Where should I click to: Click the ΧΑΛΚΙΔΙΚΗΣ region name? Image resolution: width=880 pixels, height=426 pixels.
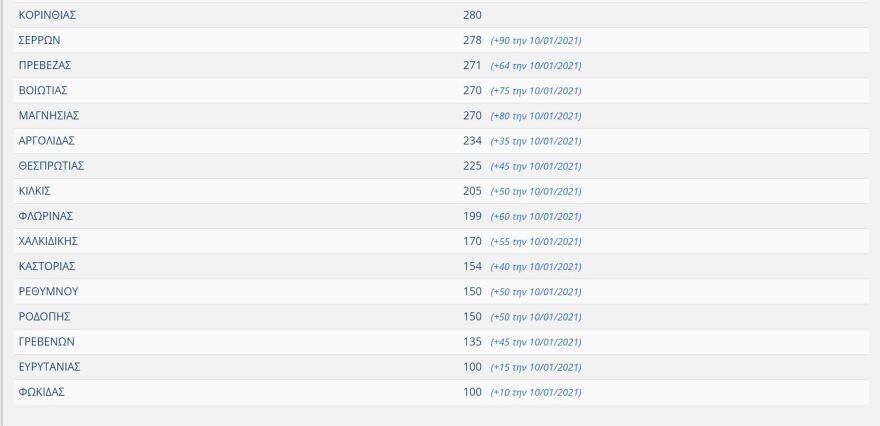pyautogui.click(x=49, y=241)
